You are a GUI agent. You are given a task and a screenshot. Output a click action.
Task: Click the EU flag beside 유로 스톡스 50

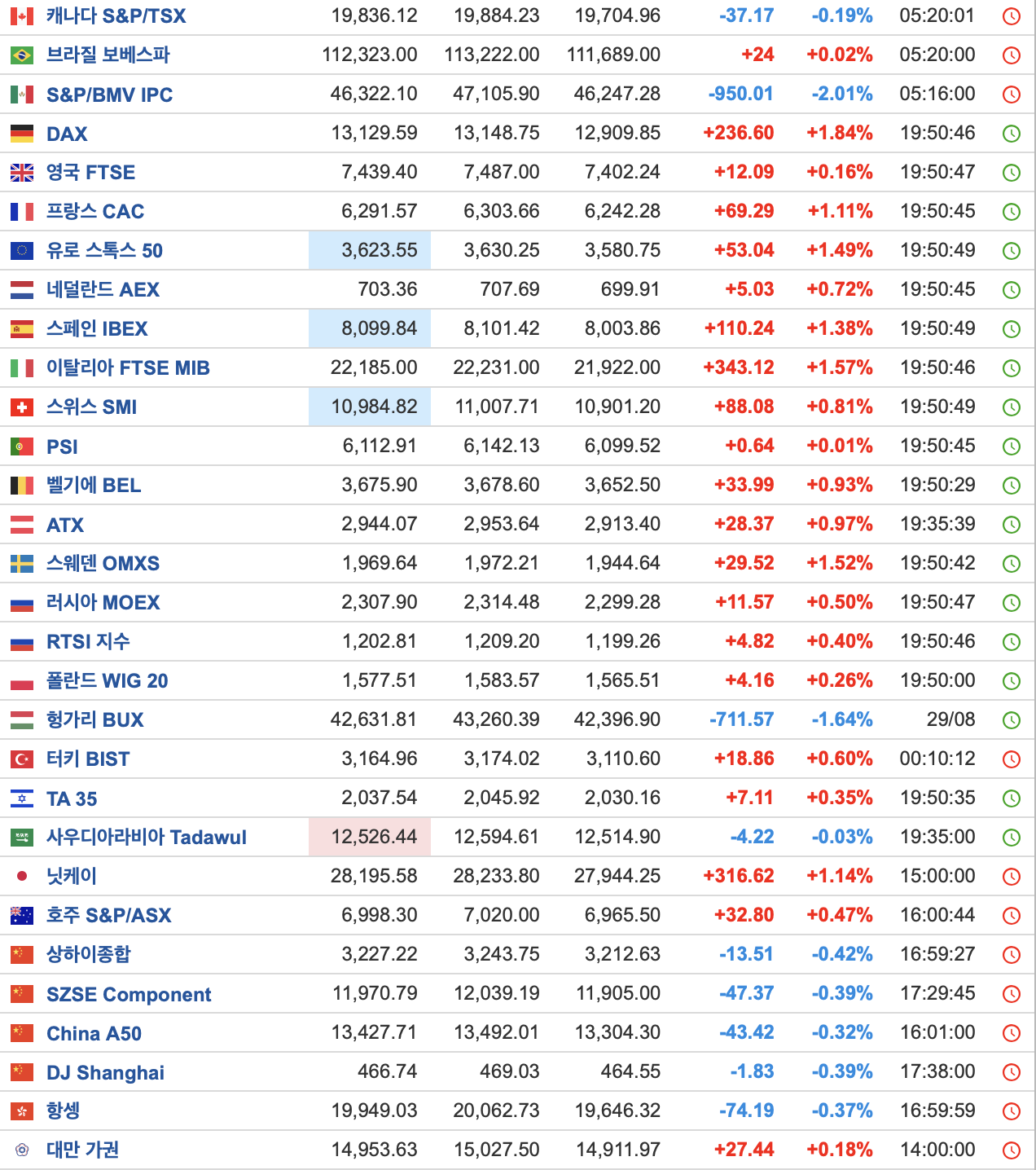[x=22, y=250]
